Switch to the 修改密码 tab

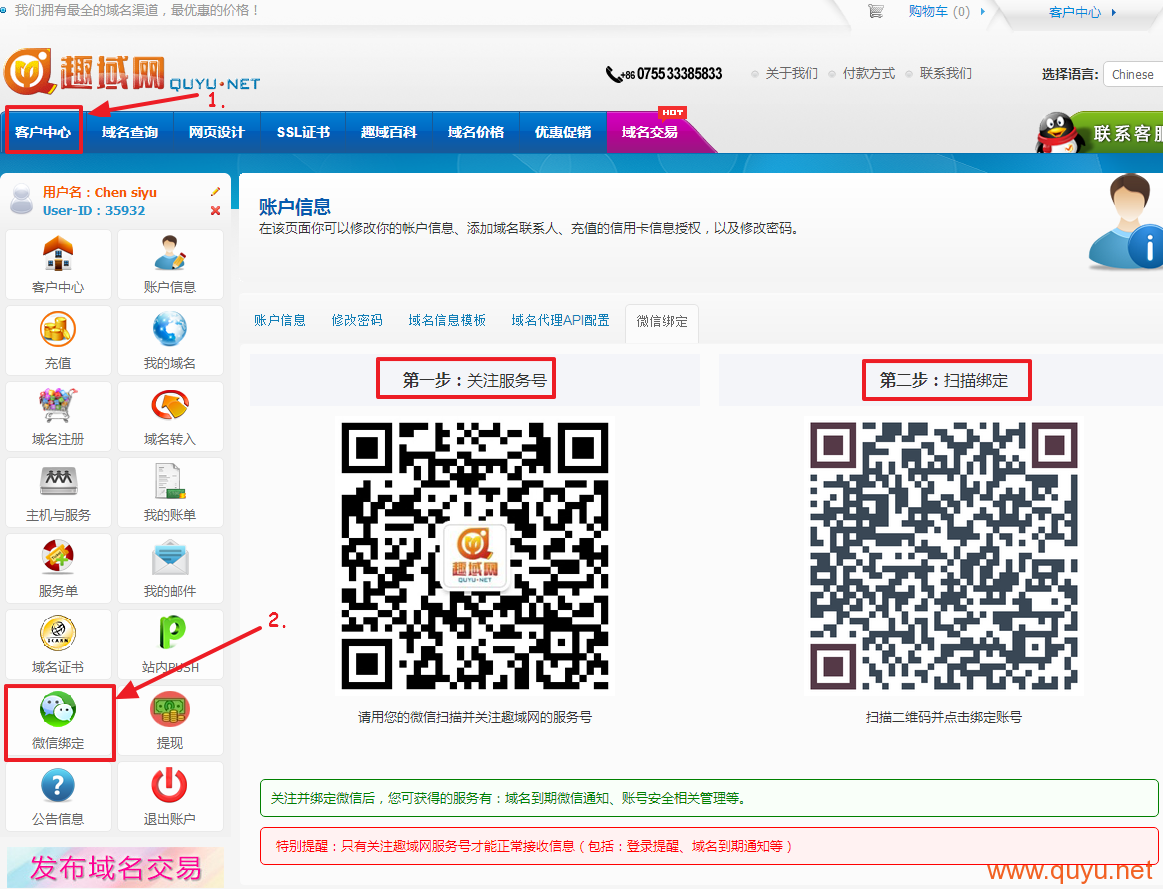[357, 320]
